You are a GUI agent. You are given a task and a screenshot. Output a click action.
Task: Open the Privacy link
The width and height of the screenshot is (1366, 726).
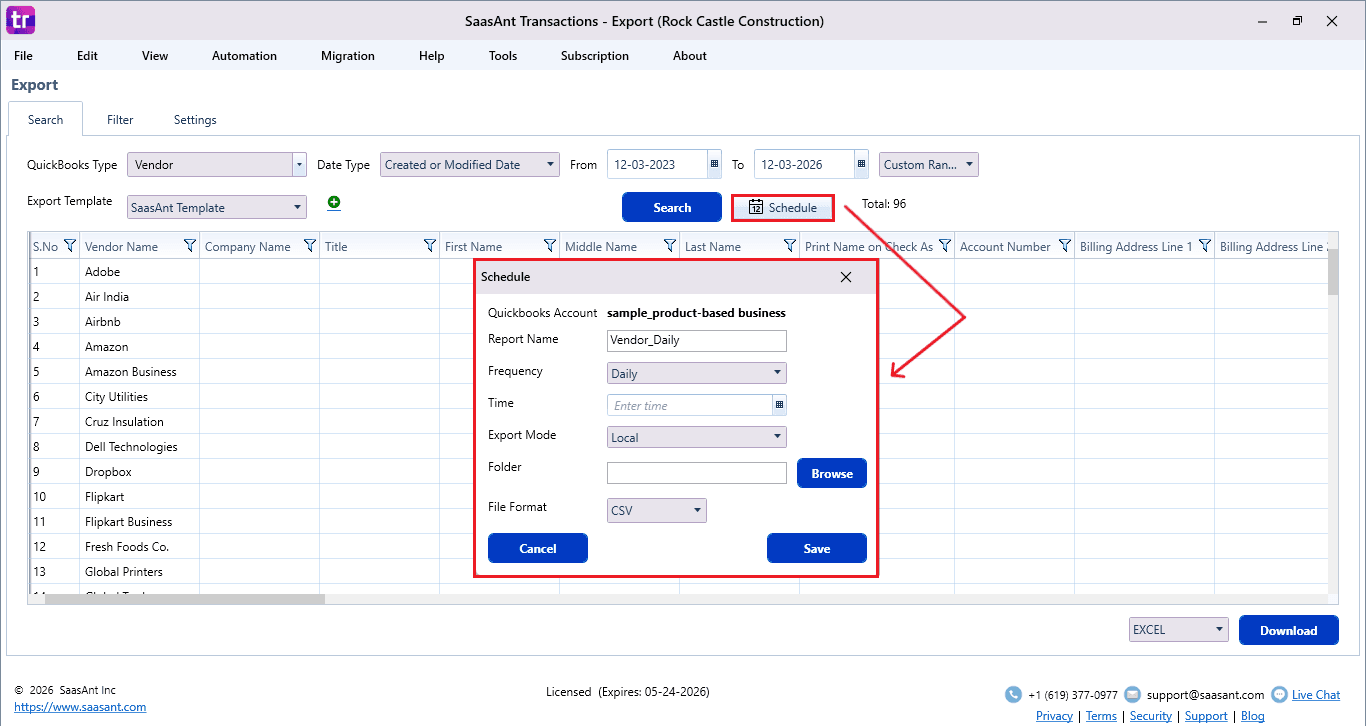coord(1054,716)
